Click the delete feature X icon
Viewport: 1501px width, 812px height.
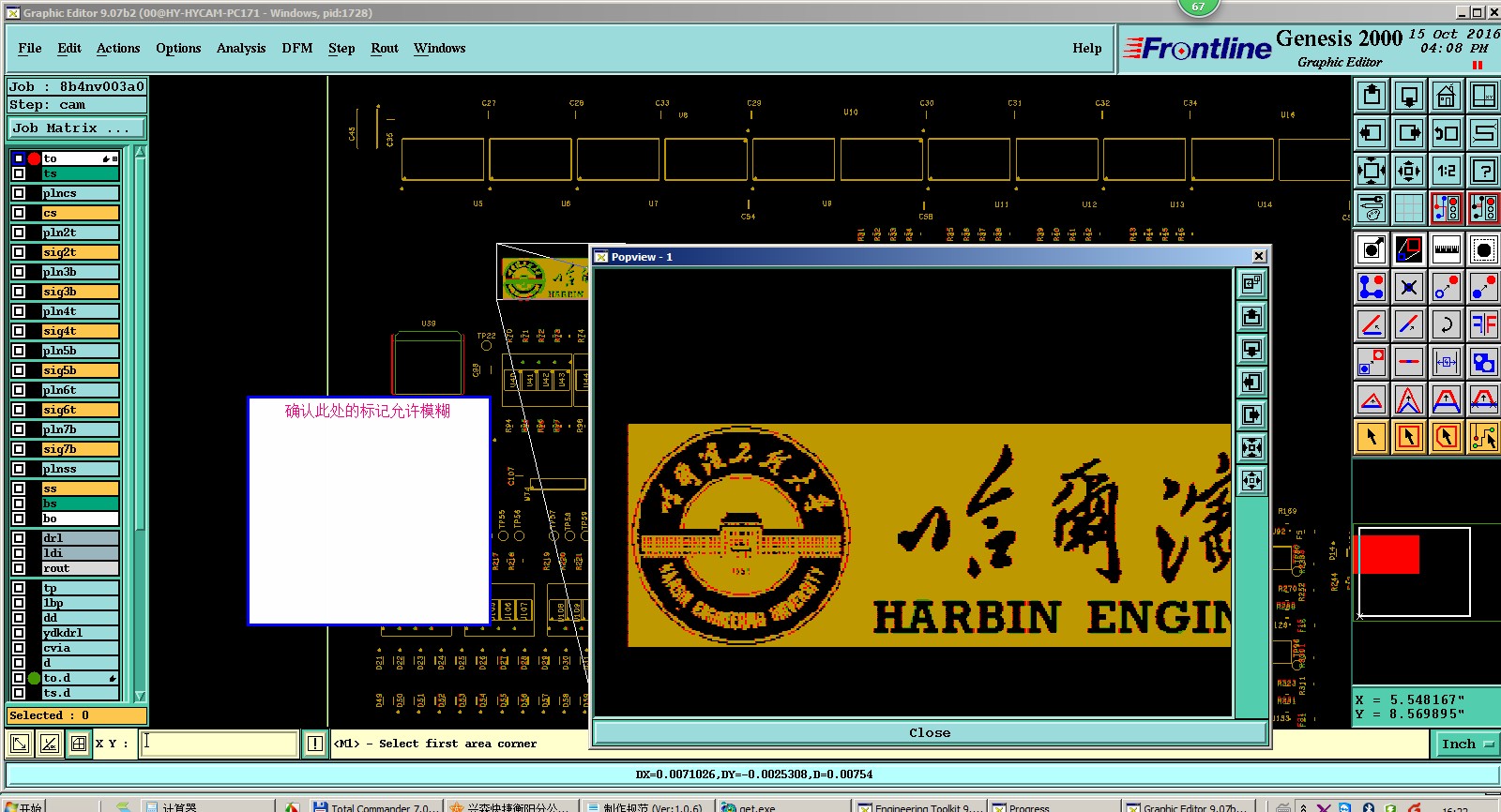coord(1409,287)
